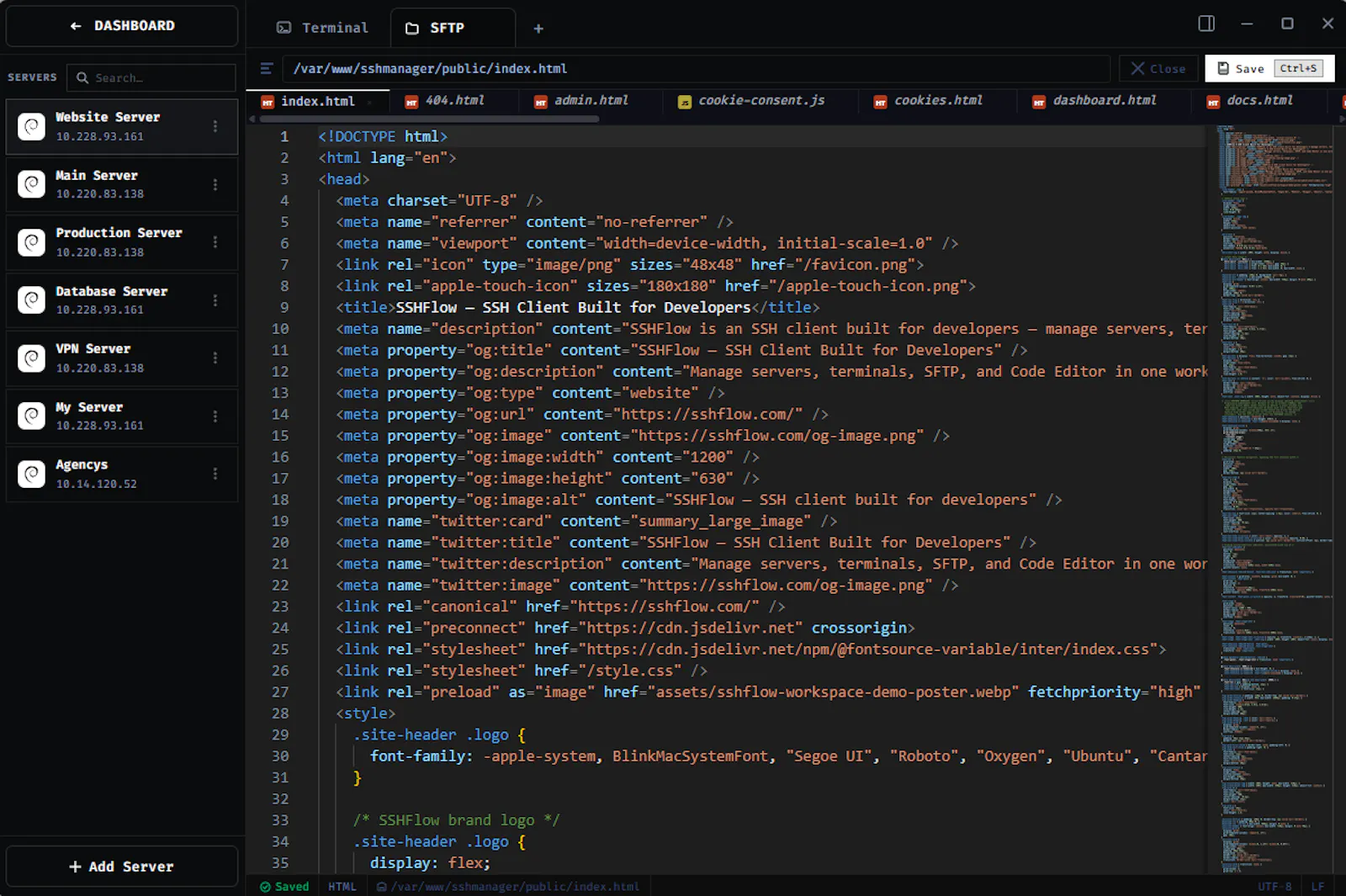
Task: Open Main Server three-dot menu
Action: click(x=215, y=184)
